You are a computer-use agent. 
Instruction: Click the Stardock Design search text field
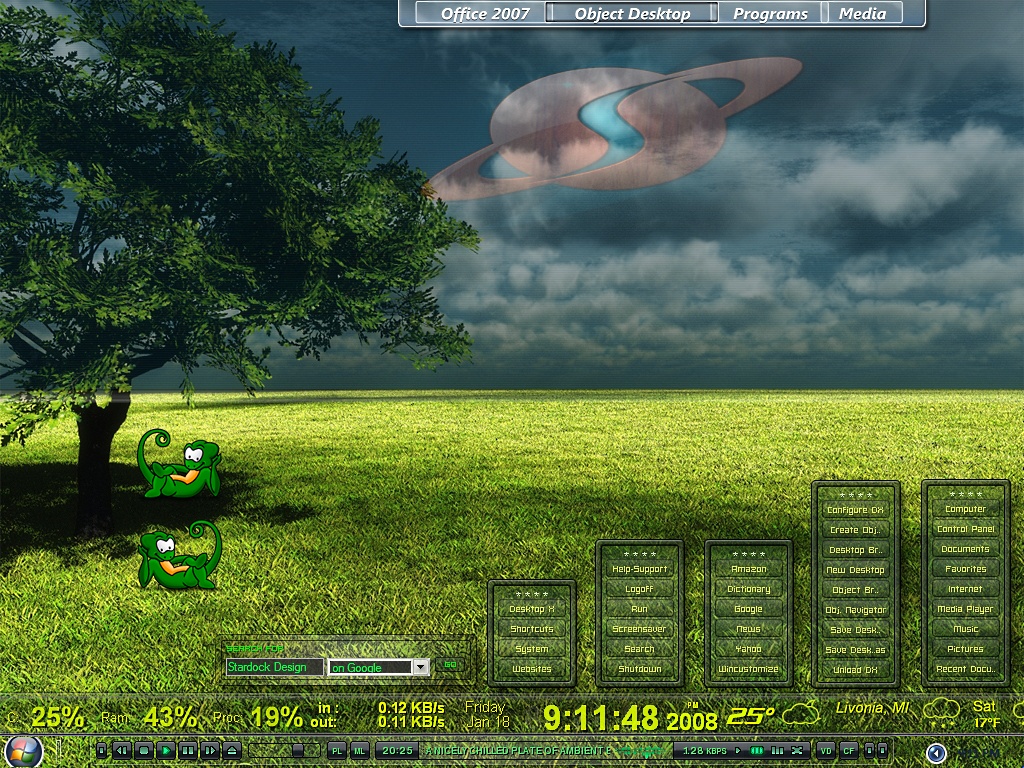click(274, 667)
